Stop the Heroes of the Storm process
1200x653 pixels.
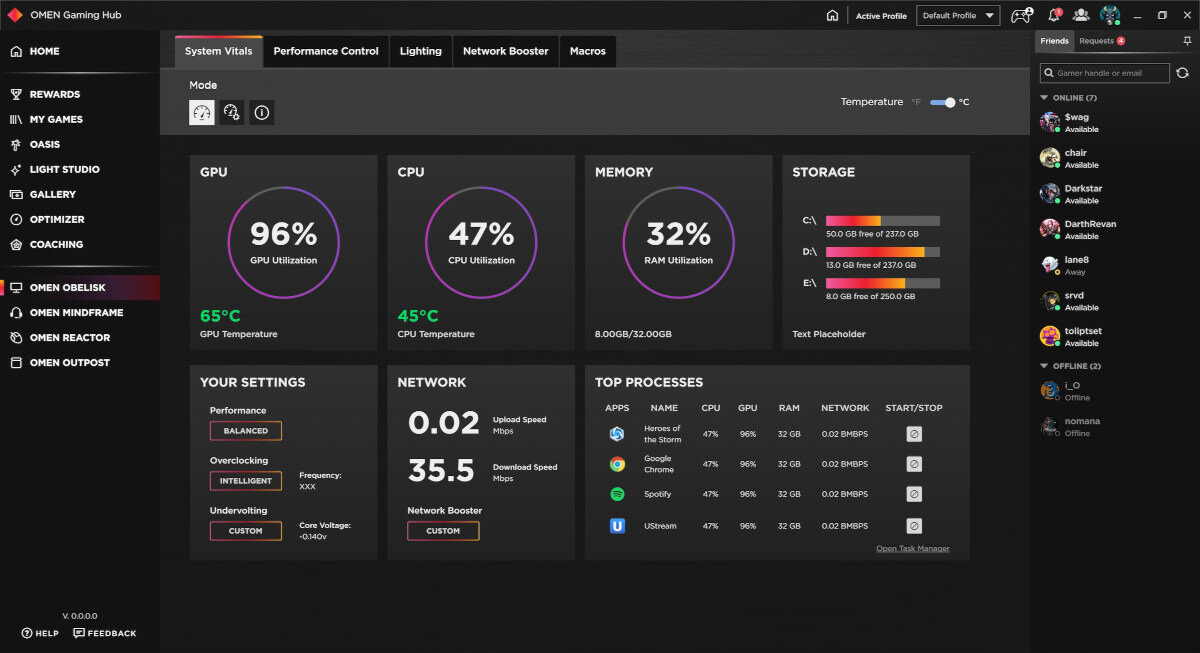pos(913,434)
